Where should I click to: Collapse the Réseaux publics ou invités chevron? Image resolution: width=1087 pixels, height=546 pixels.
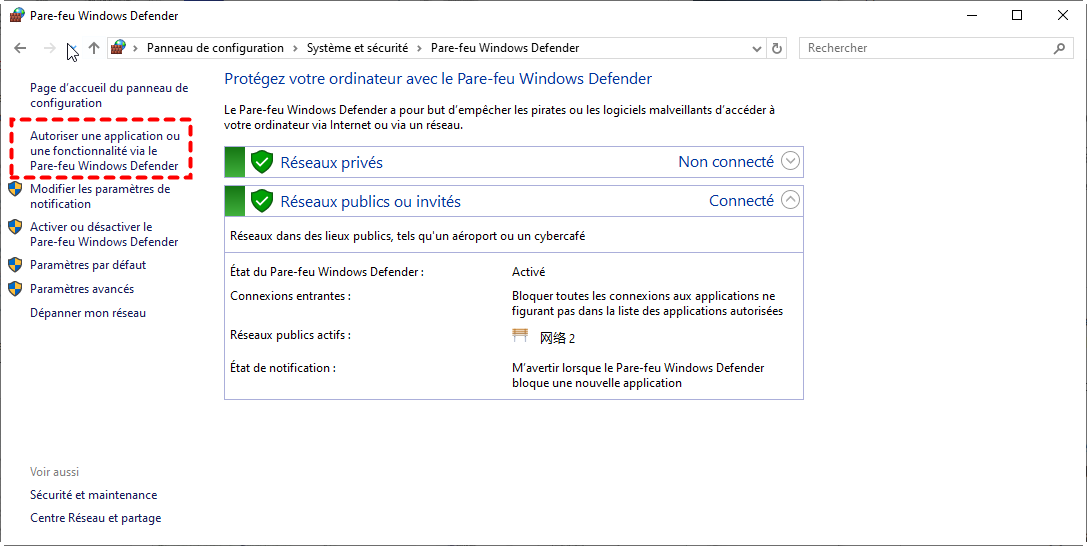790,200
